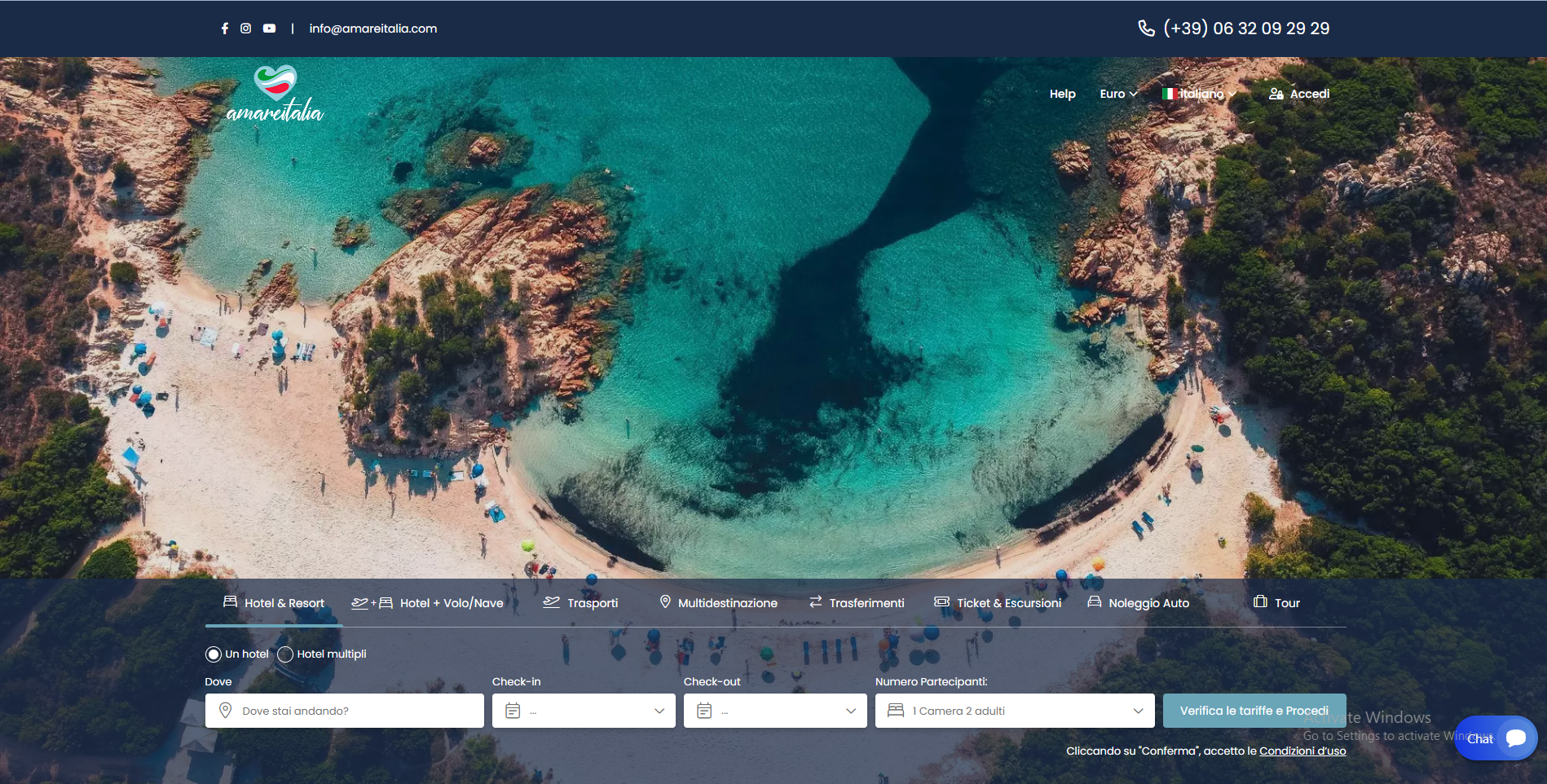
Task: Click the Check-in calendar icon
Action: (x=513, y=711)
